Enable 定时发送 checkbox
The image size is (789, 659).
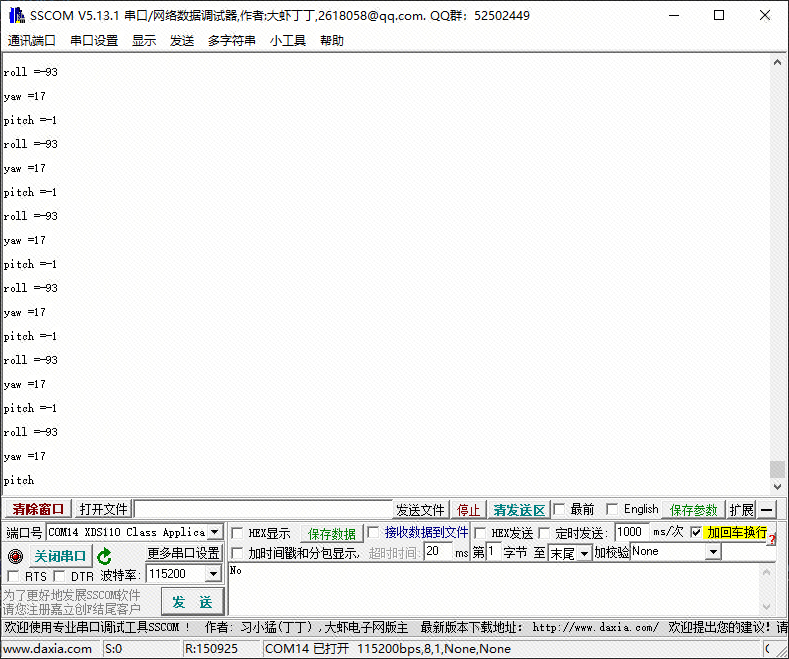pos(544,533)
